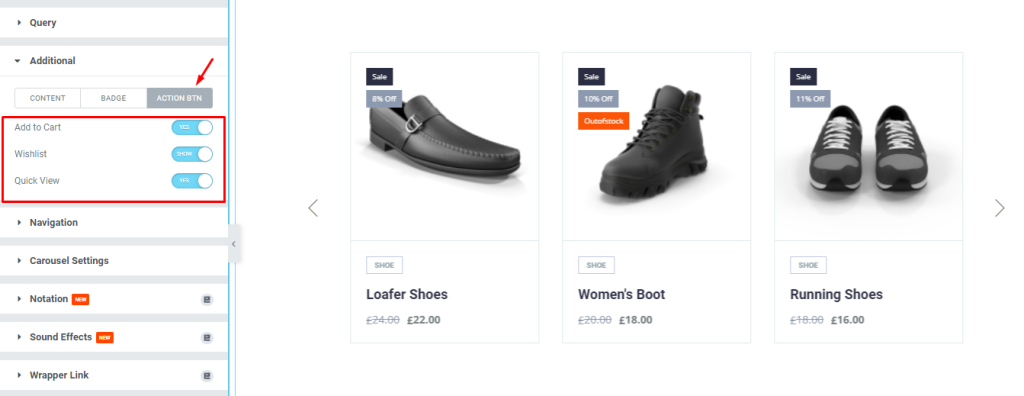This screenshot has width=1024, height=396.
Task: Click the Wrapper Link section lock icon
Action: (207, 376)
